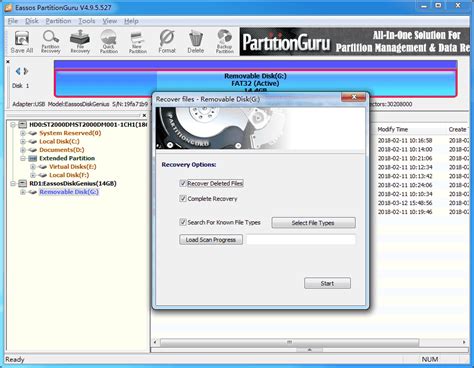Open the View menu
The height and width of the screenshot is (368, 474).
pos(110,21)
